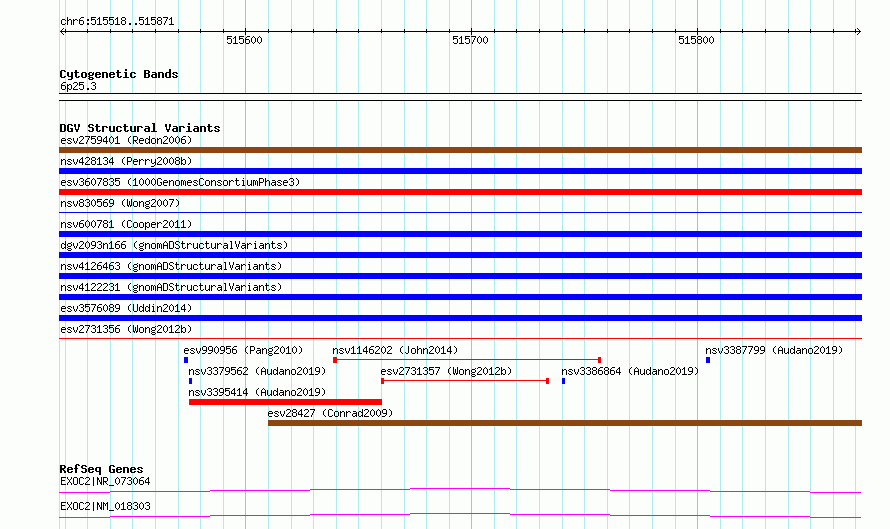The image size is (890, 529).
Task: Click the 515700 ruler tick label
Action: tap(470, 40)
